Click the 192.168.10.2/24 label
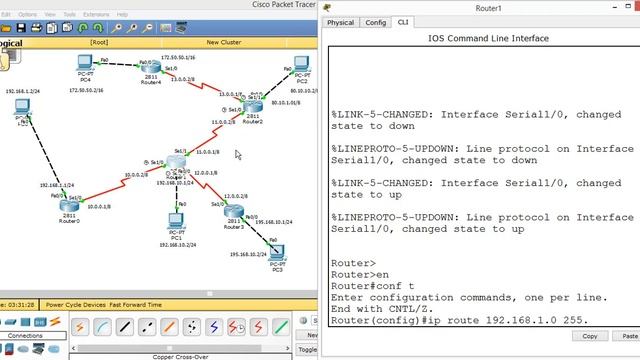Screen dimensions: 640x360 click(x=178, y=245)
